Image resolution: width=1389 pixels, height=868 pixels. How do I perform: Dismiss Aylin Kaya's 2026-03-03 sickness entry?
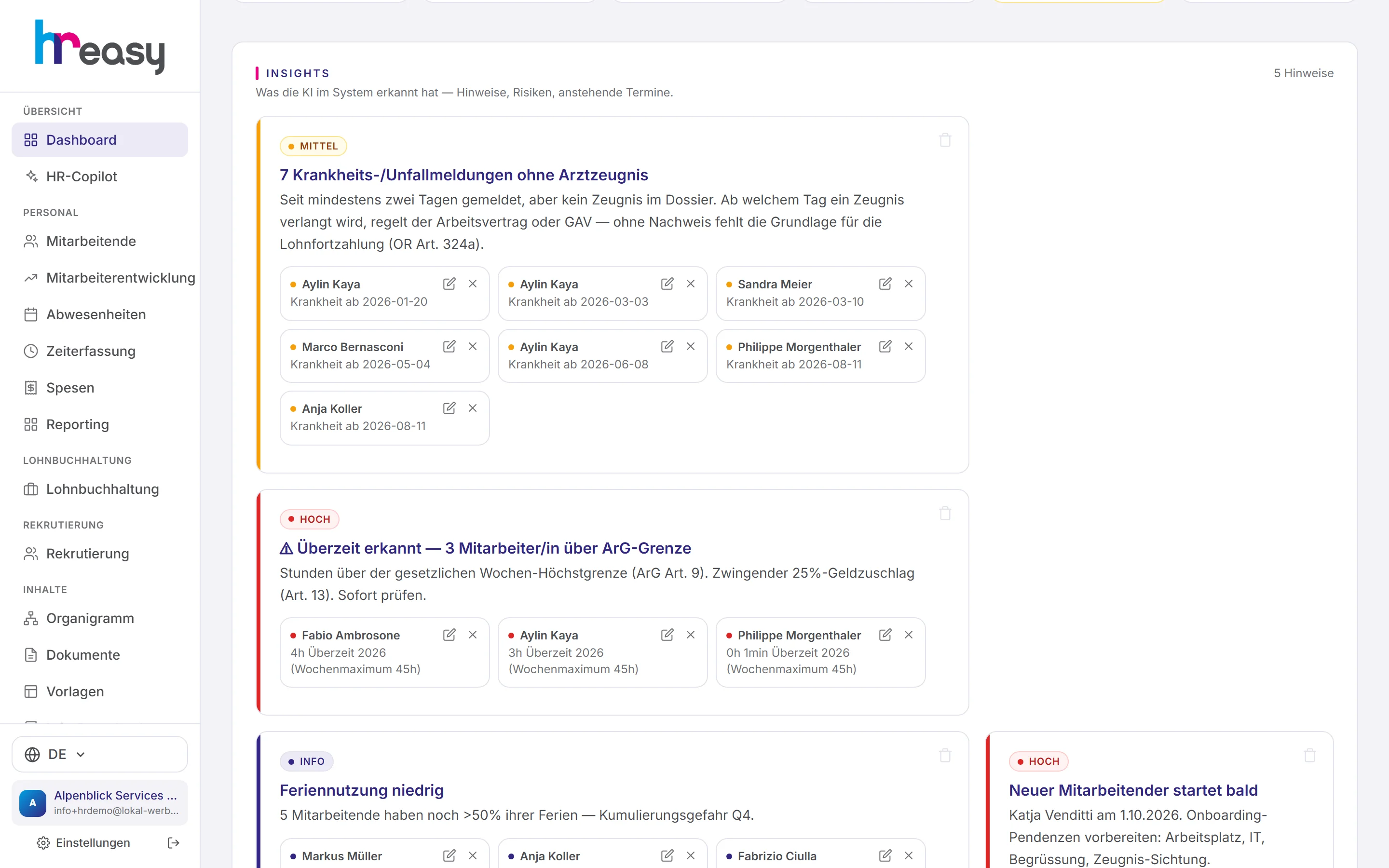(x=691, y=284)
